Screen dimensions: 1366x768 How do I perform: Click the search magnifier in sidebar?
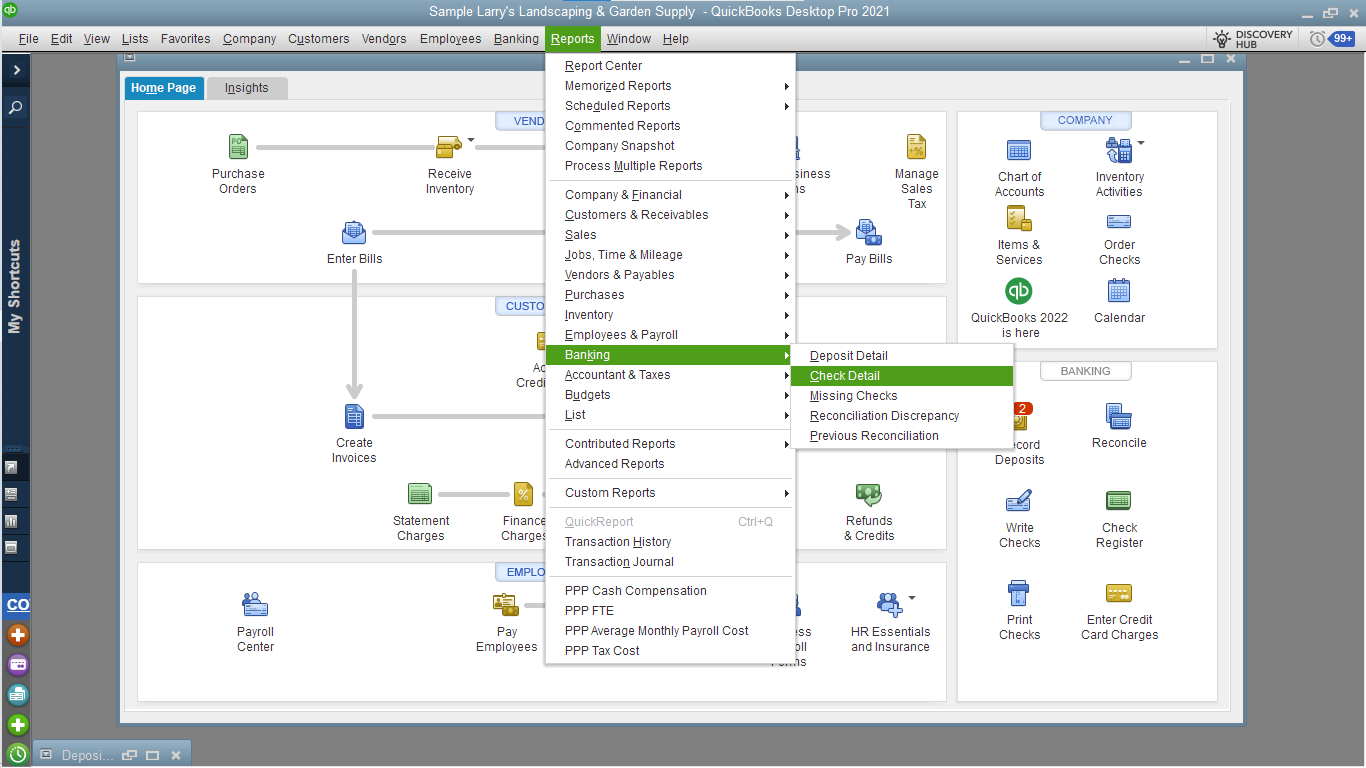coord(16,107)
